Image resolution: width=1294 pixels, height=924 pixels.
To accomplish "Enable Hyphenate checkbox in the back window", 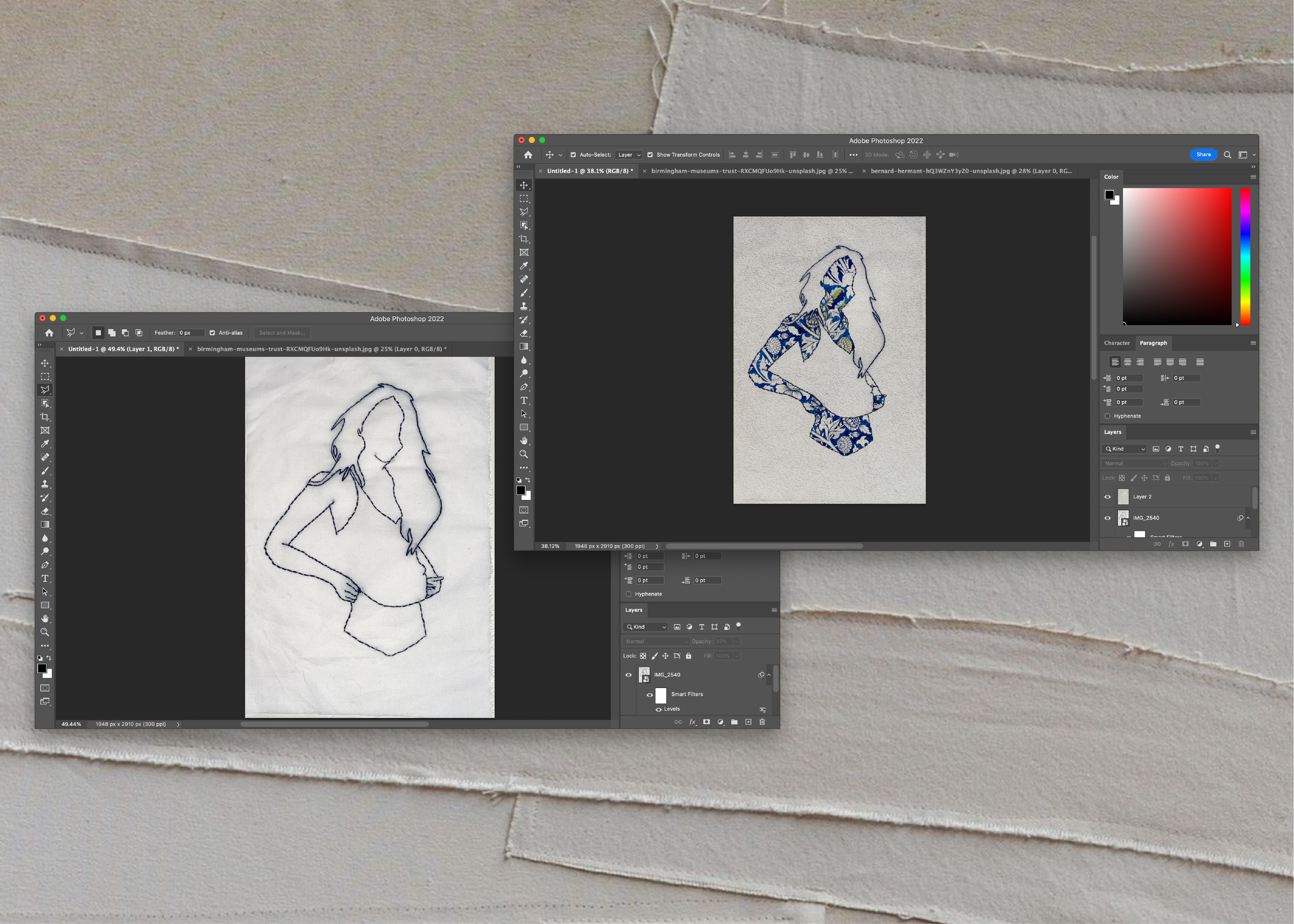I will tap(628, 594).
